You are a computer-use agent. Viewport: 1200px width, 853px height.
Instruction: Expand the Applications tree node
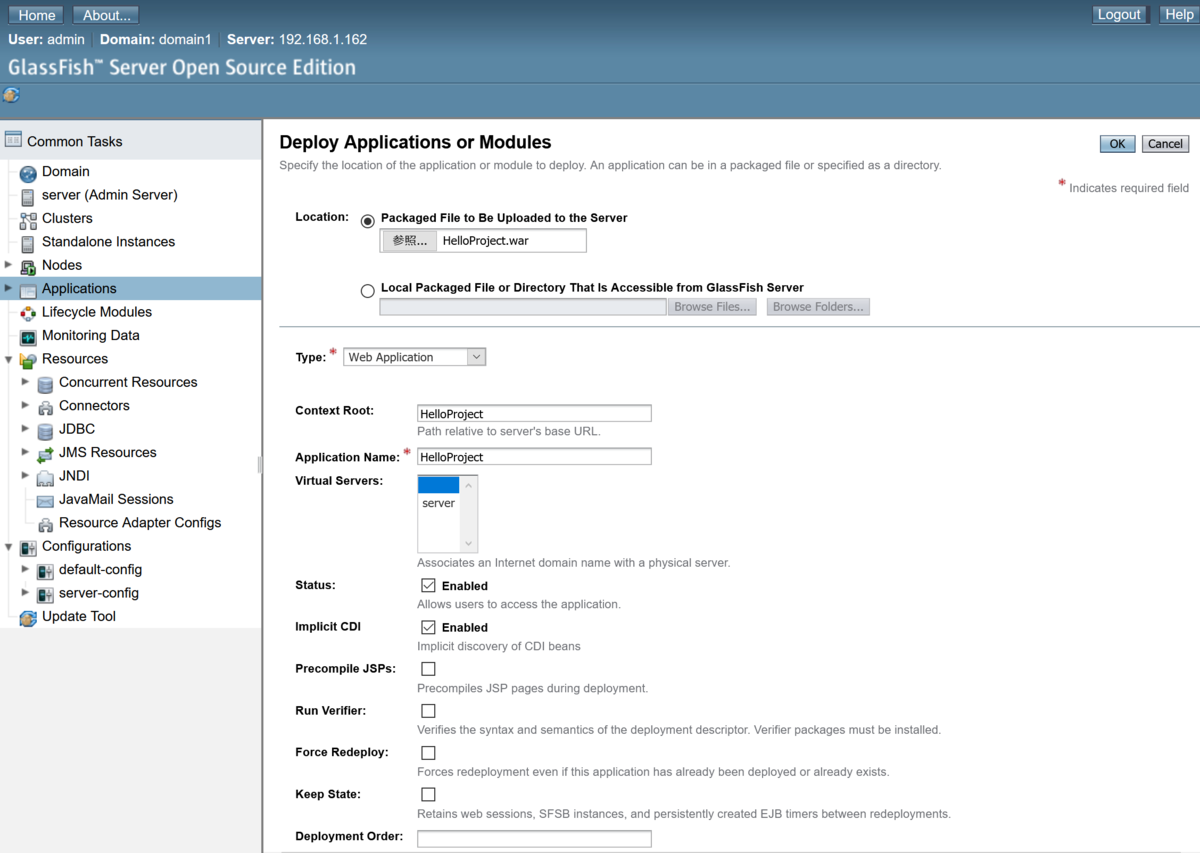point(9,288)
